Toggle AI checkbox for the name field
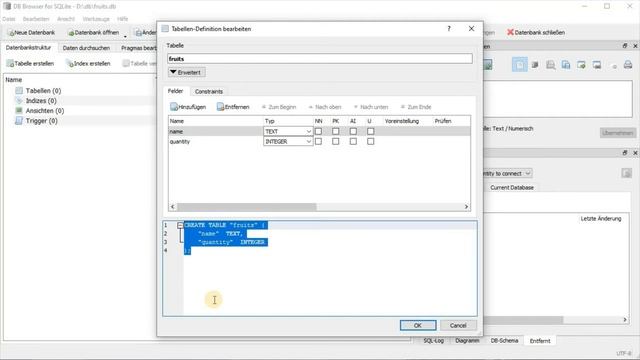 point(353,131)
